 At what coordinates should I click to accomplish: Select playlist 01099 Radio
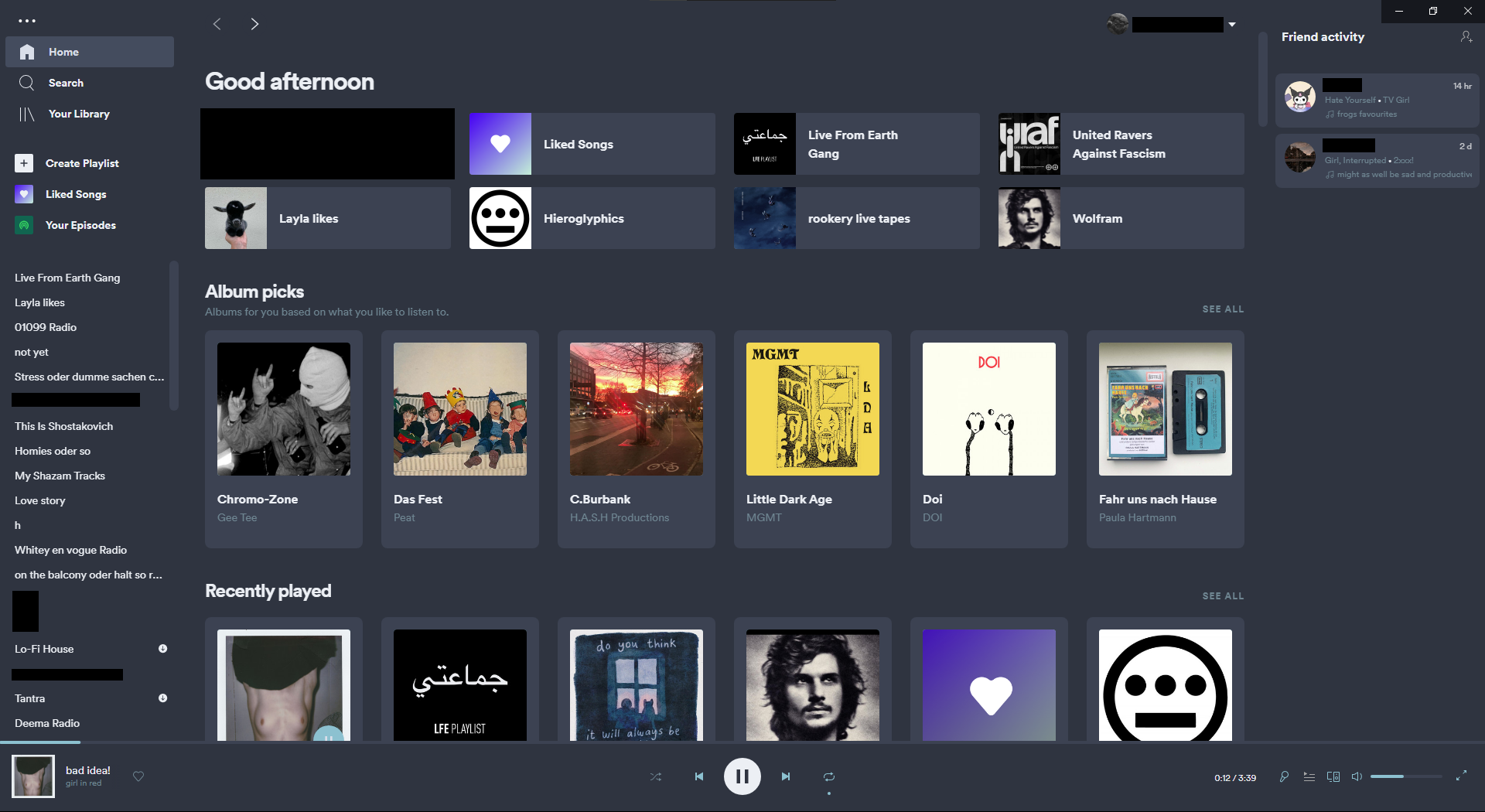click(46, 327)
